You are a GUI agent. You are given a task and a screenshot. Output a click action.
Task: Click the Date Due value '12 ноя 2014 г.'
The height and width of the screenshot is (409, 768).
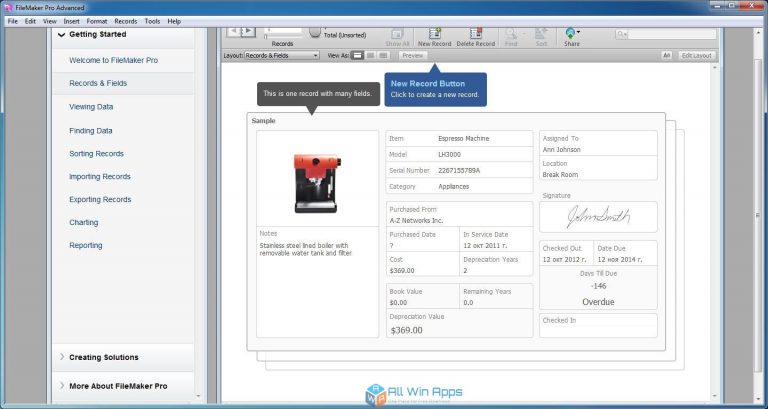tap(620, 260)
